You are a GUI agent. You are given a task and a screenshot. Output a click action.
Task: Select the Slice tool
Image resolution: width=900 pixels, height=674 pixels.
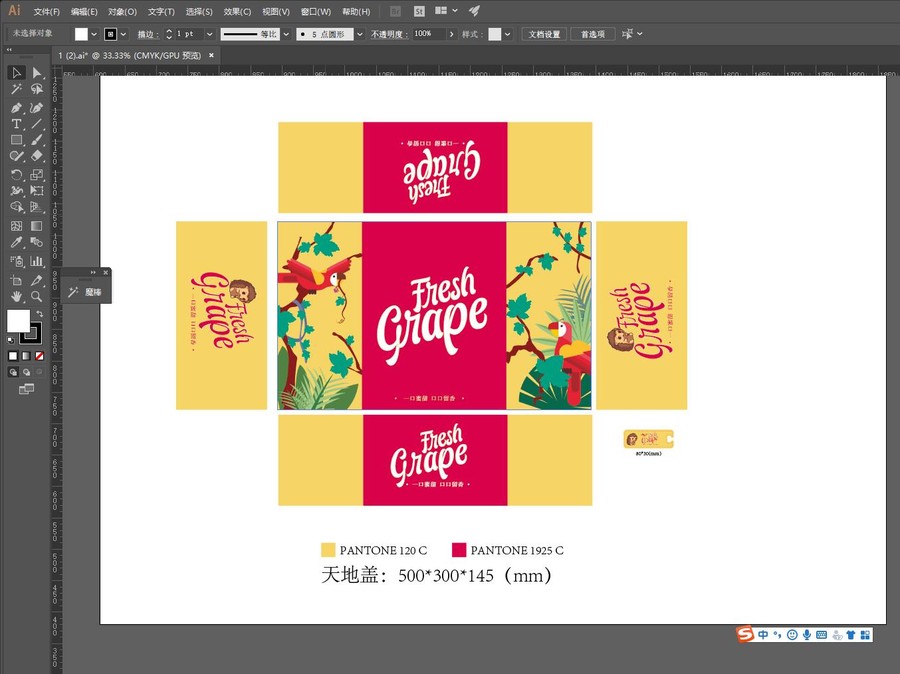37,280
